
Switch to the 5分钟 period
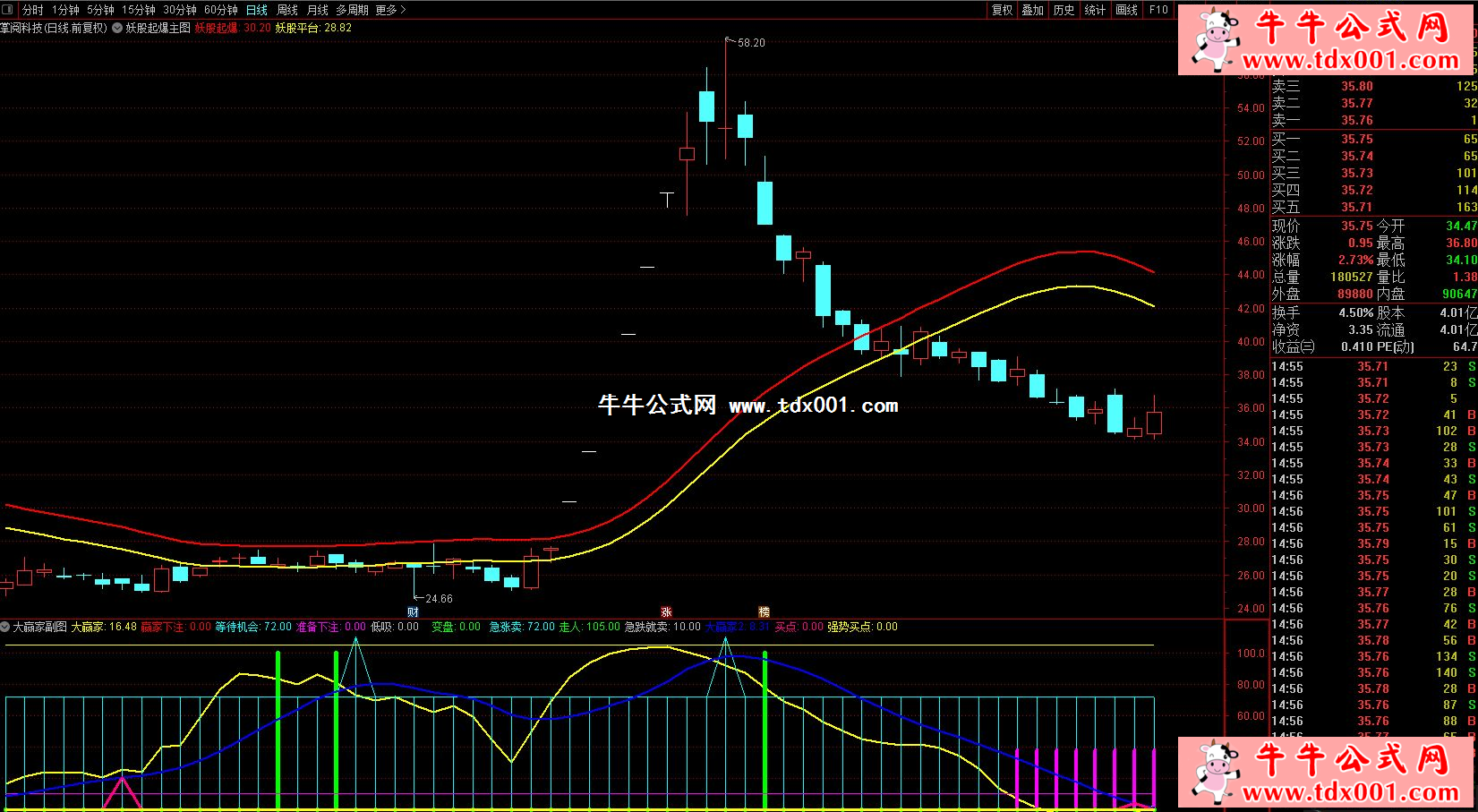tap(100, 10)
